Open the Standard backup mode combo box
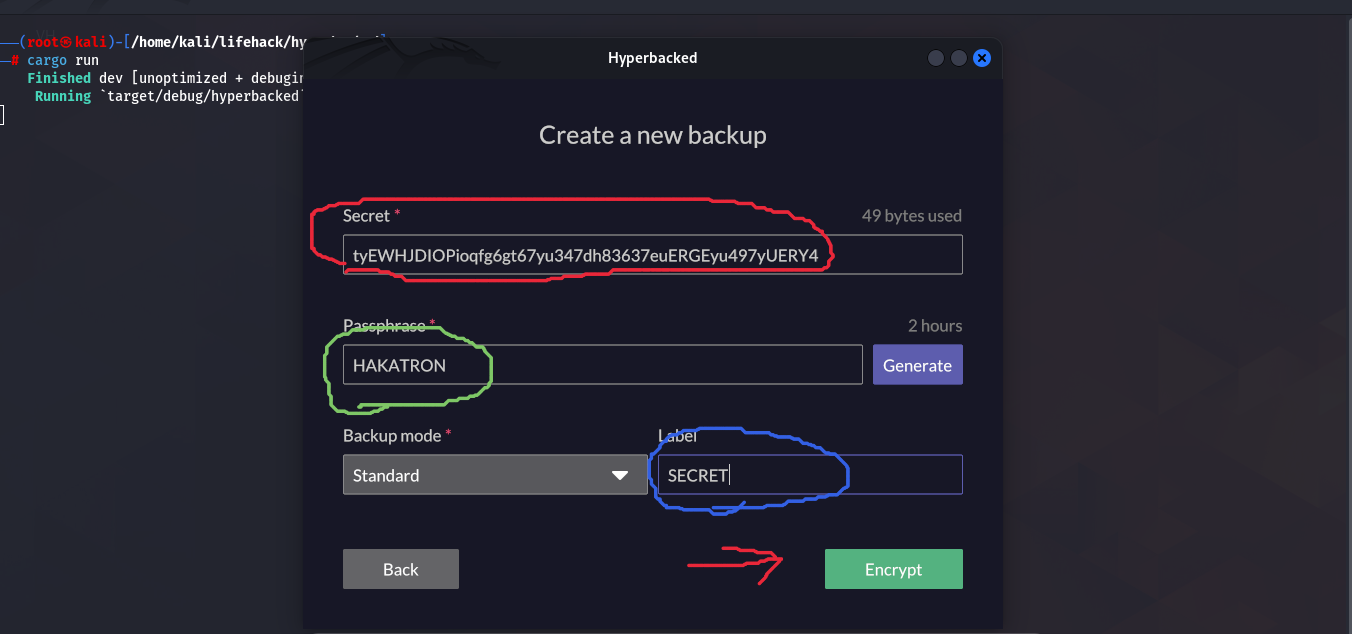Screen dimensions: 1352x634 [x=495, y=475]
